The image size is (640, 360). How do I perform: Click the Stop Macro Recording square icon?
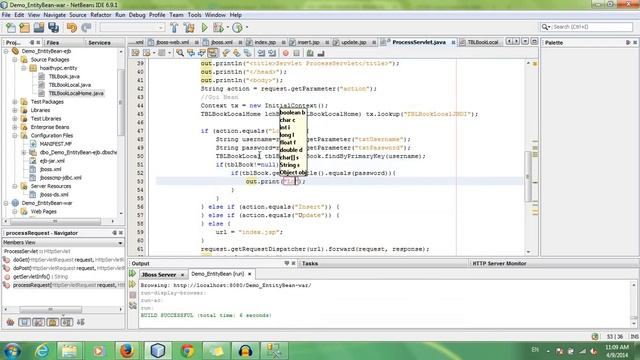tap(297, 53)
